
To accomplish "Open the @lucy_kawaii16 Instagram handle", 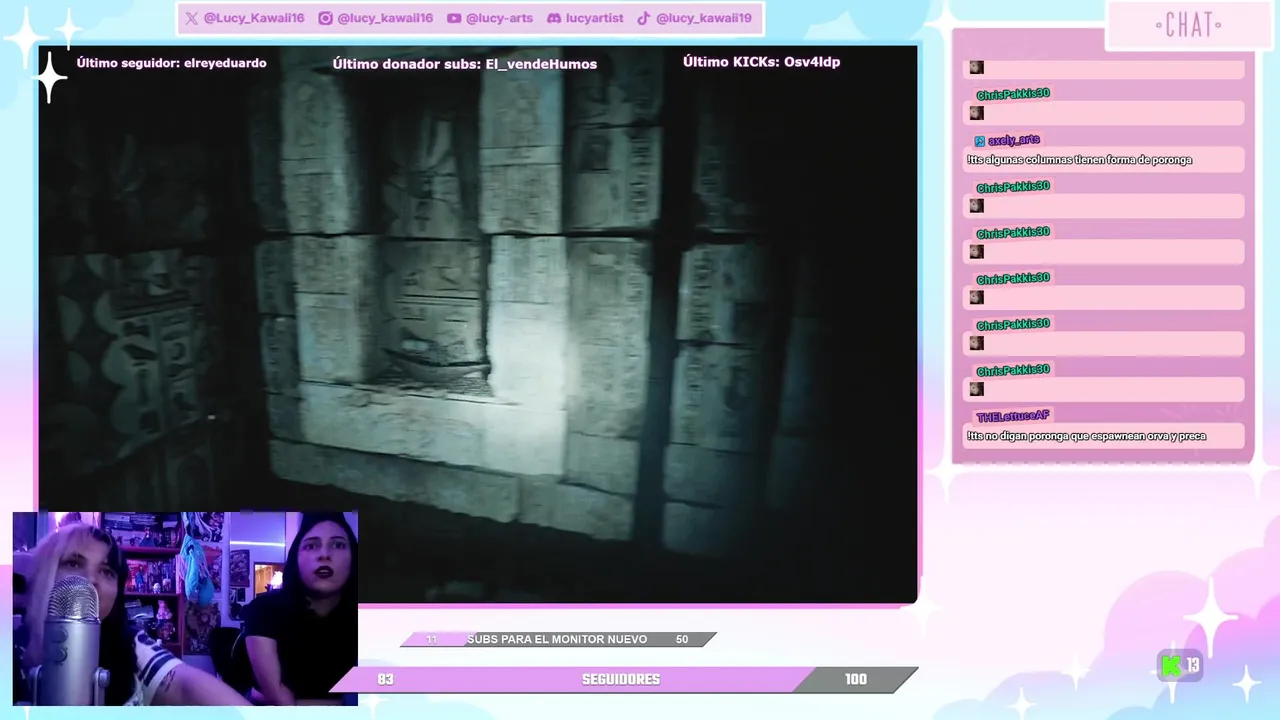I will coord(385,18).
